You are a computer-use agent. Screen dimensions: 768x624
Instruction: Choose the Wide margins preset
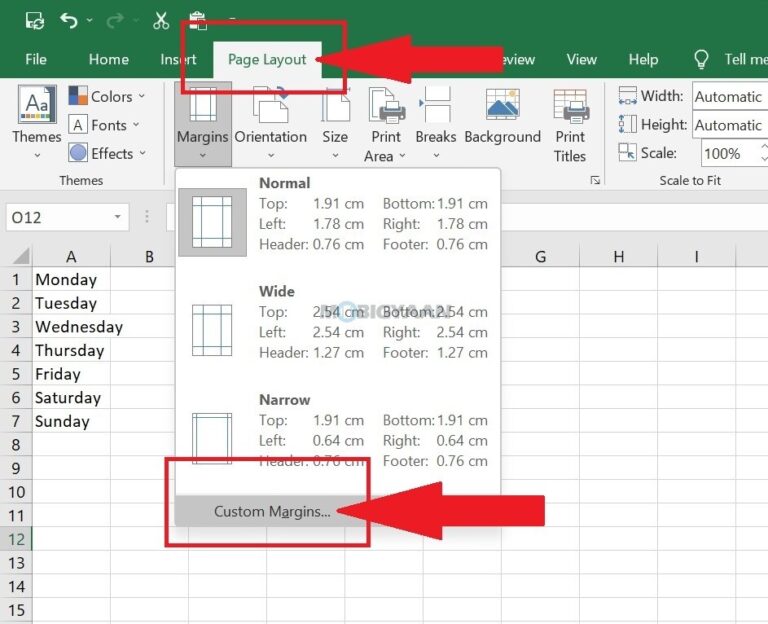(x=337, y=322)
